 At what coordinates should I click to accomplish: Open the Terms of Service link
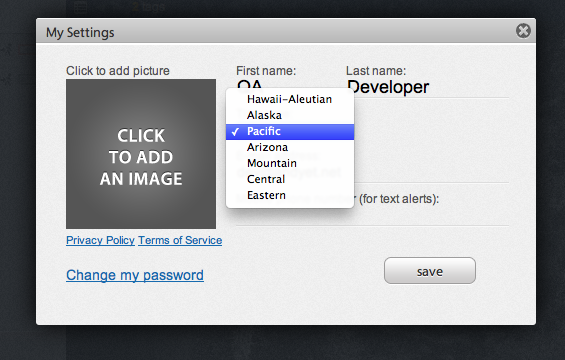[180, 240]
